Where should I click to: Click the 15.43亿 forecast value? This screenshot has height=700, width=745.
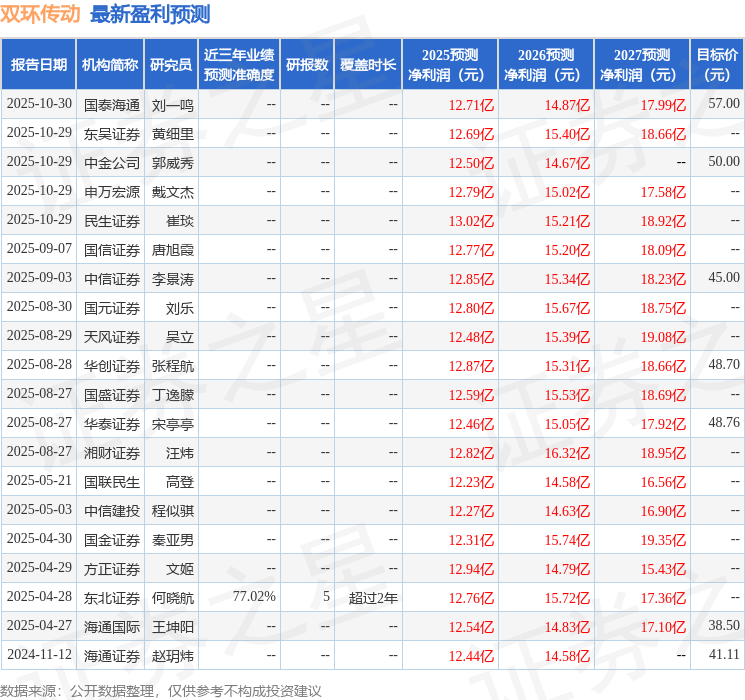coord(663,569)
